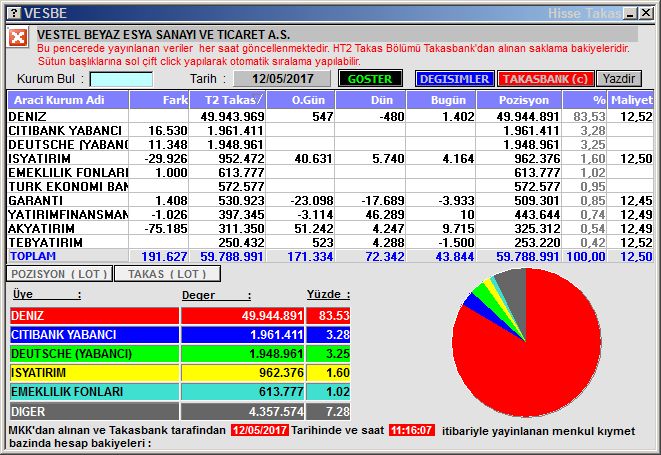Click the question mark help icon
The height and width of the screenshot is (455, 661).
click(13, 13)
